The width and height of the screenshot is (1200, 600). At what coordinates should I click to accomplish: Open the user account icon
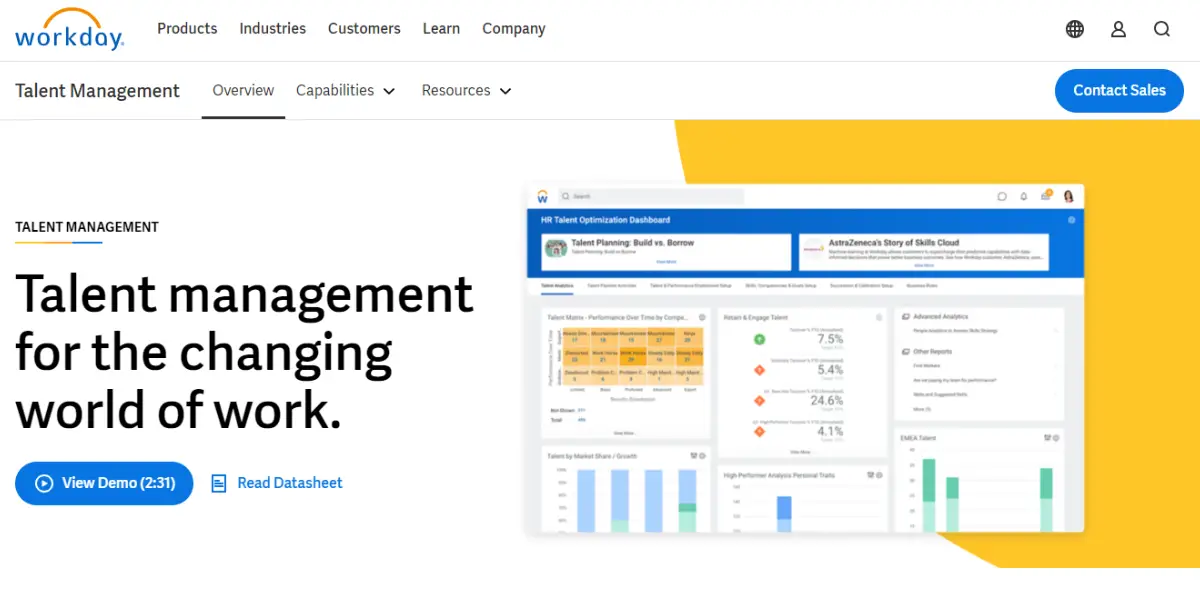[1118, 29]
